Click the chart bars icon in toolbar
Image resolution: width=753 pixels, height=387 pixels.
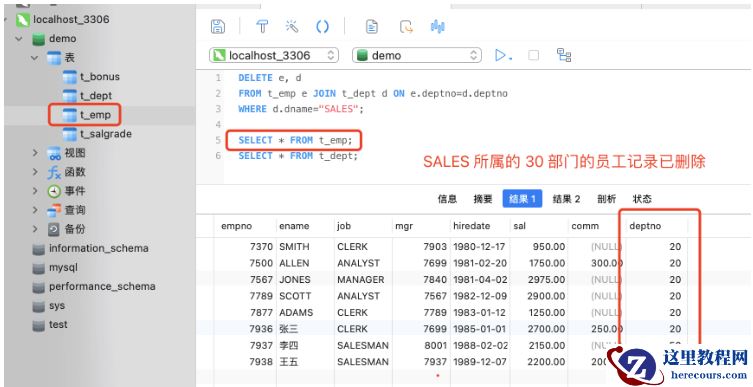coord(437,26)
